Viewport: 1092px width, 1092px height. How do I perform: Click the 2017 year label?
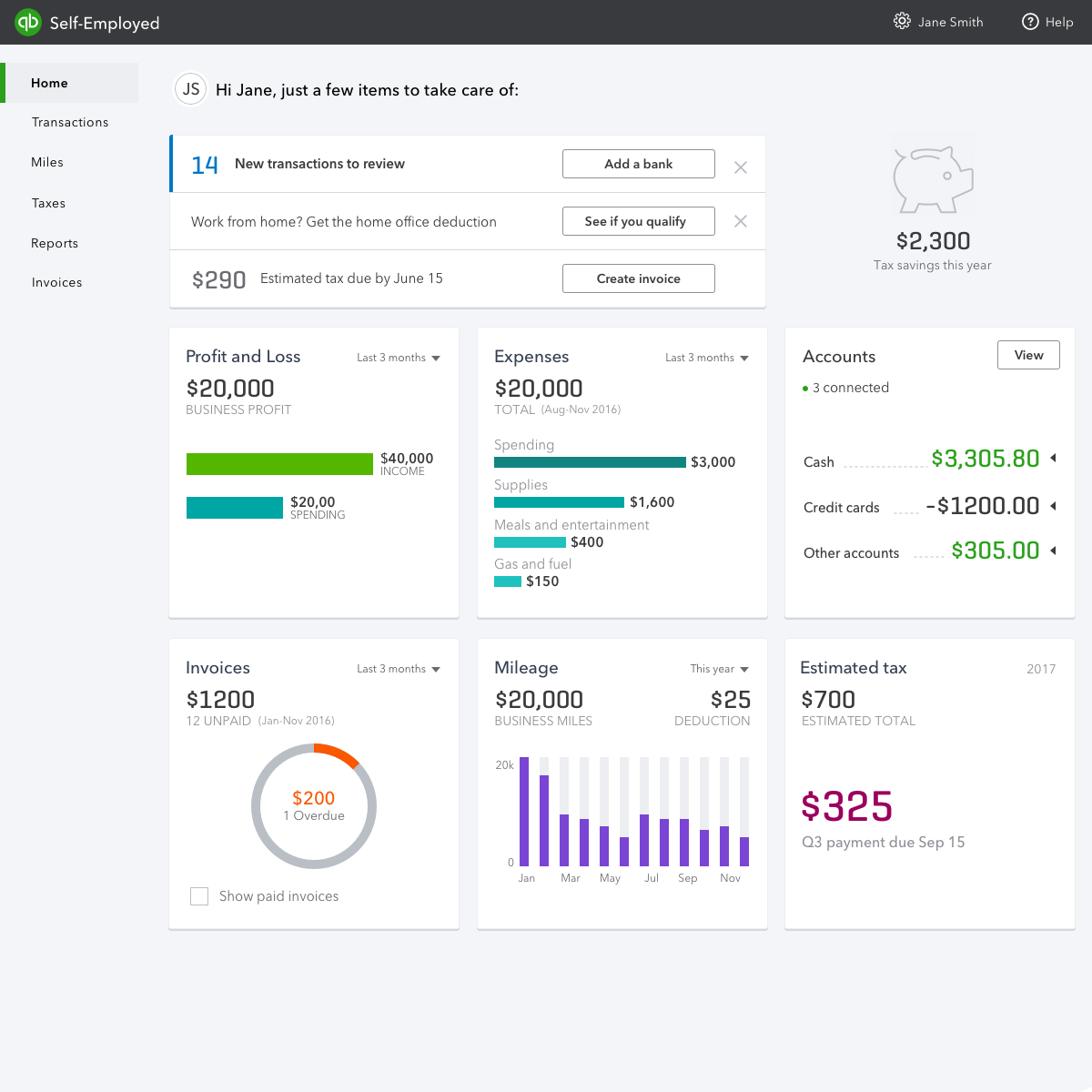(1041, 669)
